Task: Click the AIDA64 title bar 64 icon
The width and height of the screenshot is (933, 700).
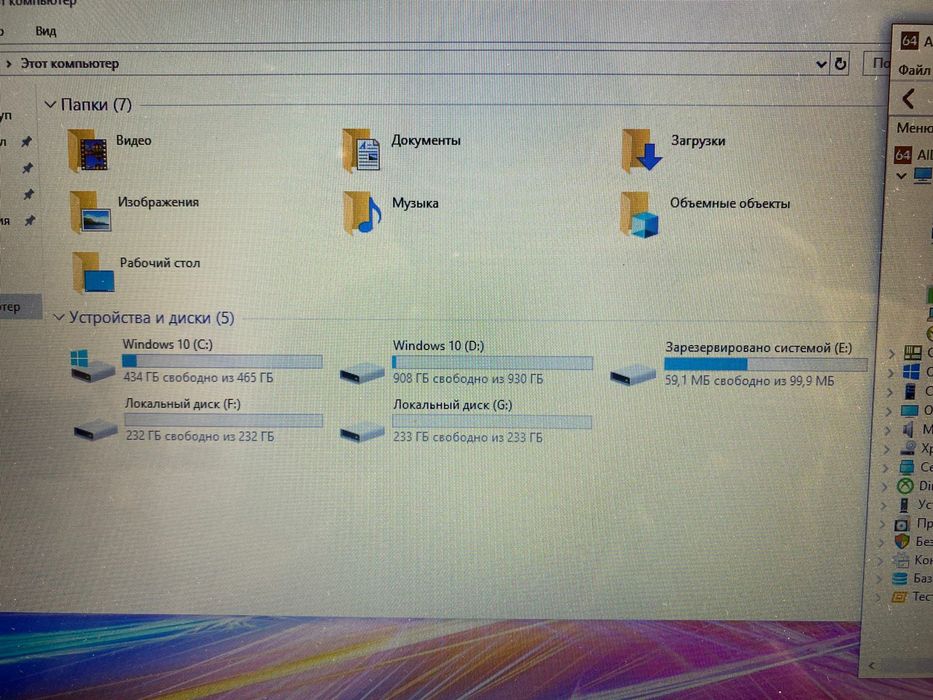Action: [x=909, y=40]
